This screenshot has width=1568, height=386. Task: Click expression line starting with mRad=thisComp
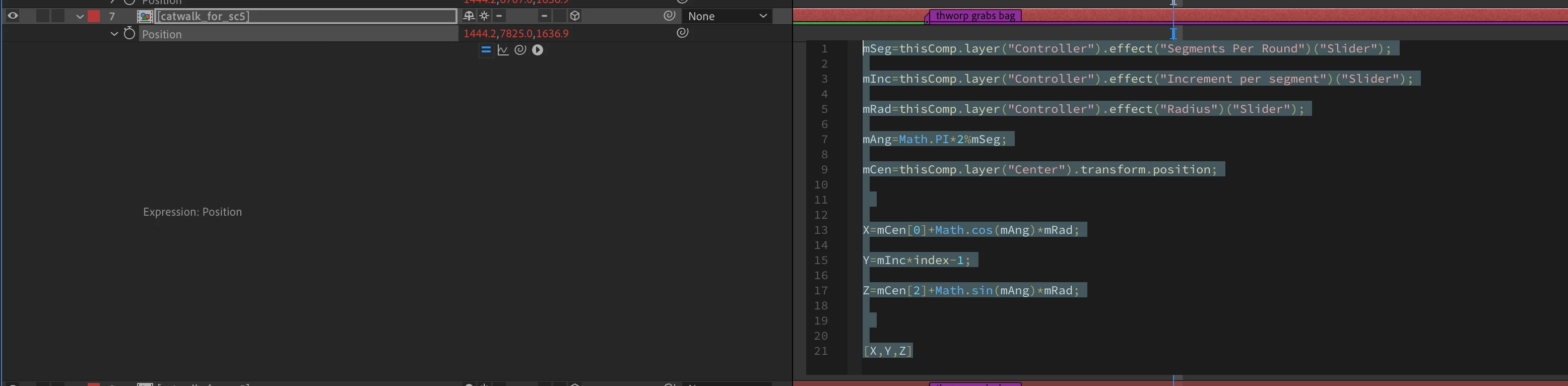1083,109
